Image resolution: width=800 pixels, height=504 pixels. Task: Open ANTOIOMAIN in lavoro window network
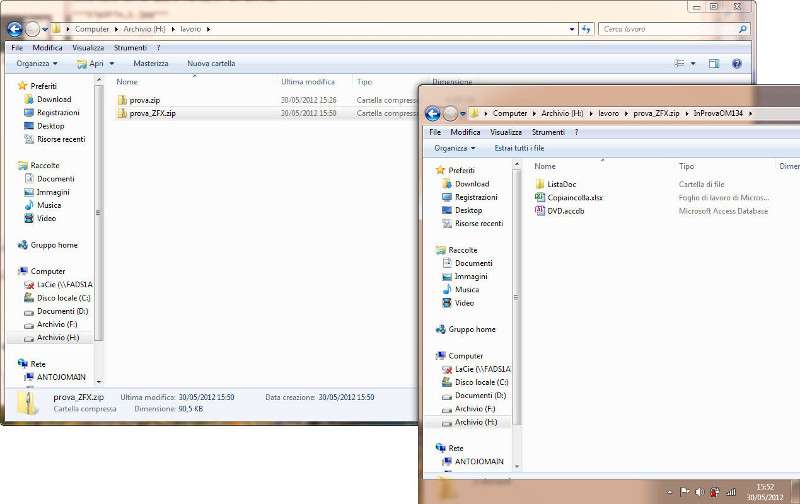(55, 377)
